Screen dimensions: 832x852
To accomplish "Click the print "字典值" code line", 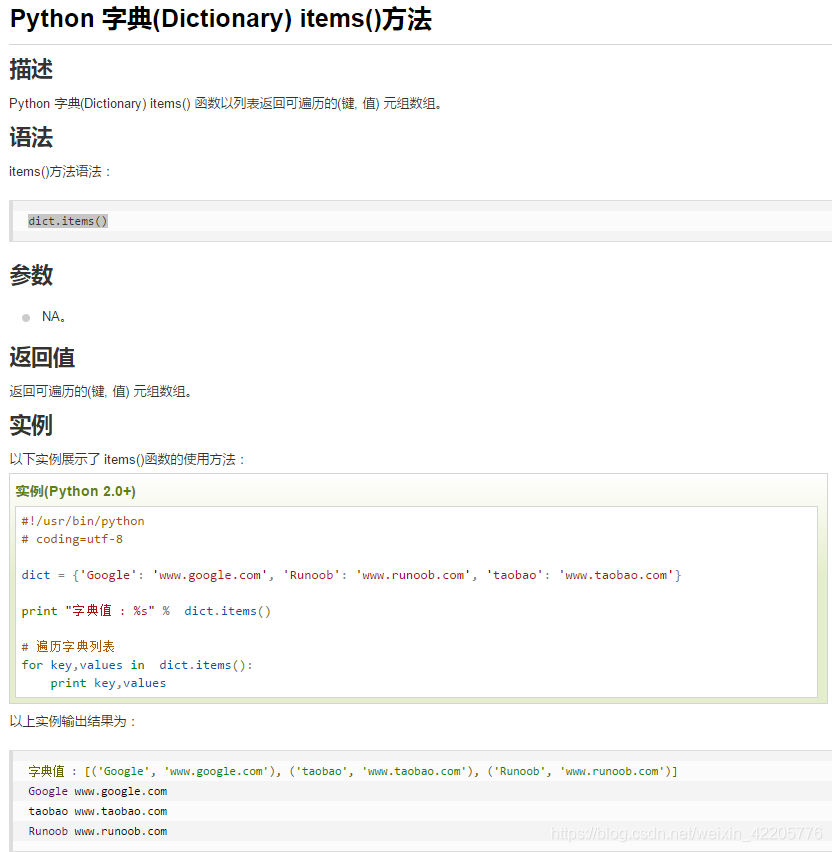I will pyautogui.click(x=146, y=611).
